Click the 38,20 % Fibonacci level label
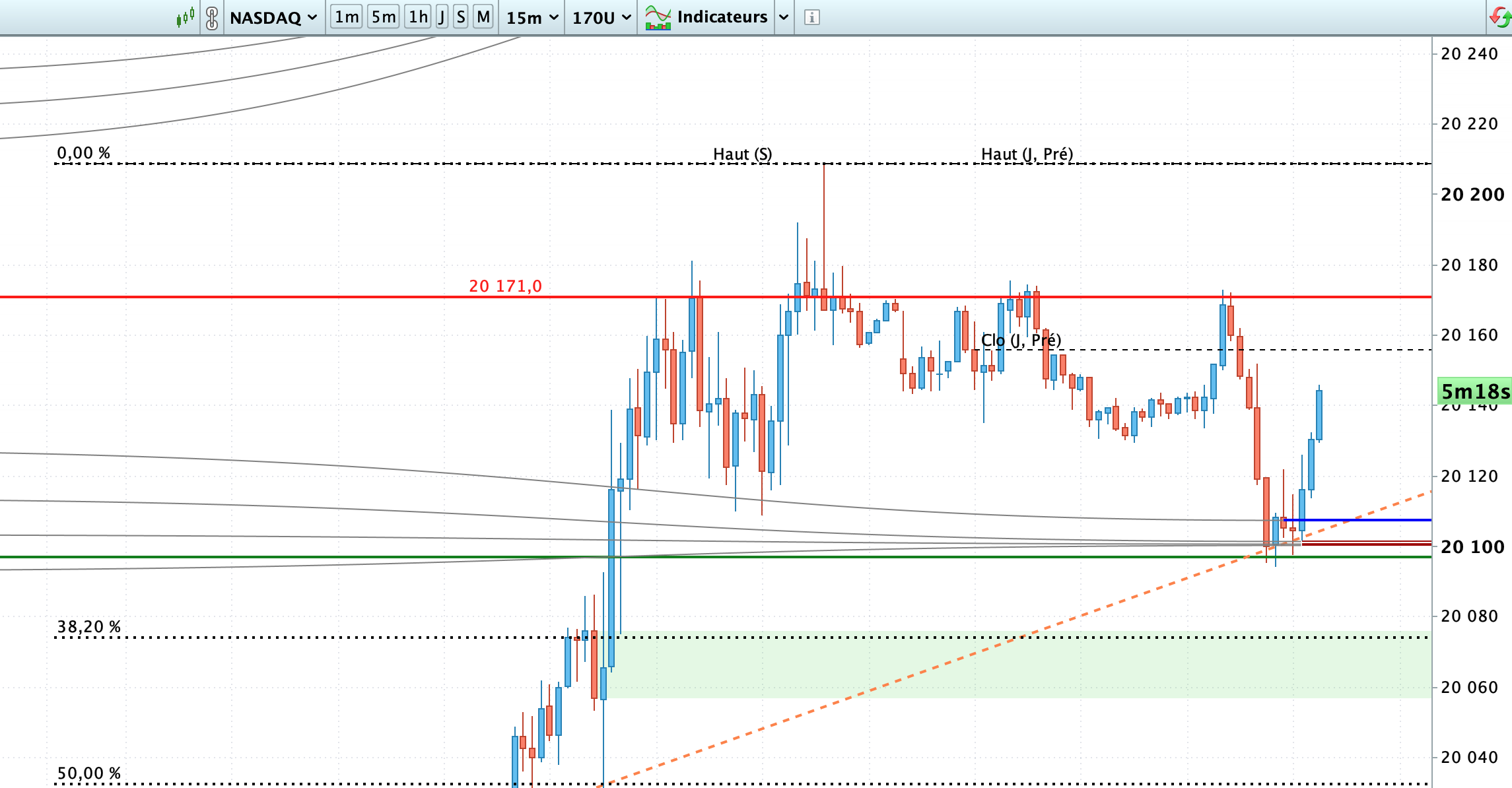The width and height of the screenshot is (1512, 788). pyautogui.click(x=88, y=627)
